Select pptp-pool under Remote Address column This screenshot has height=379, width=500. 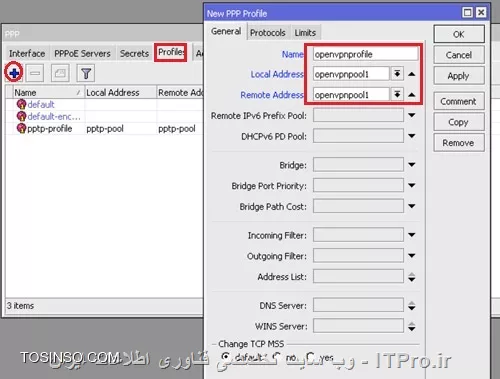(177, 129)
